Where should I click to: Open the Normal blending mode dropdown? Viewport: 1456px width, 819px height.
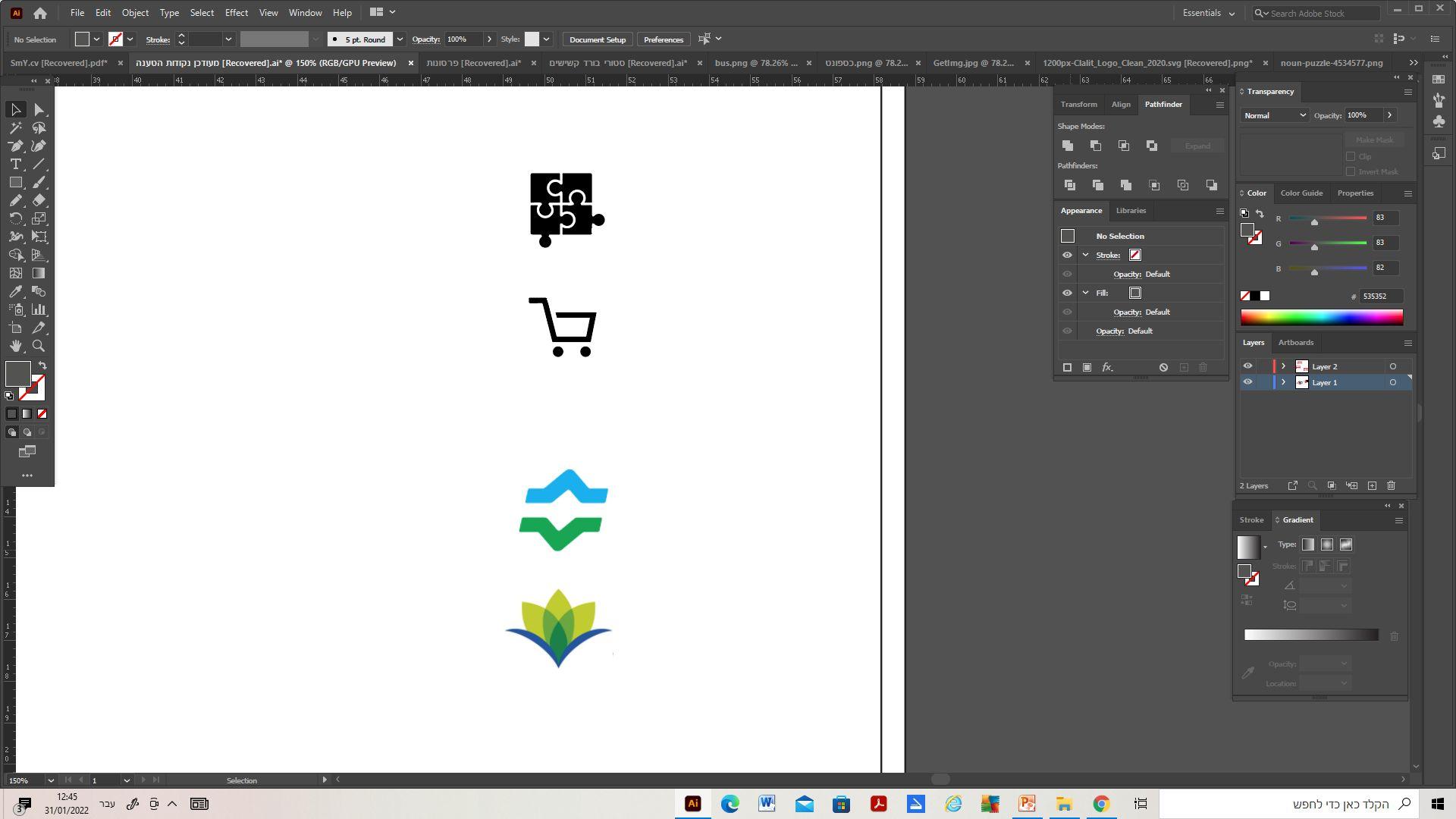point(1274,115)
